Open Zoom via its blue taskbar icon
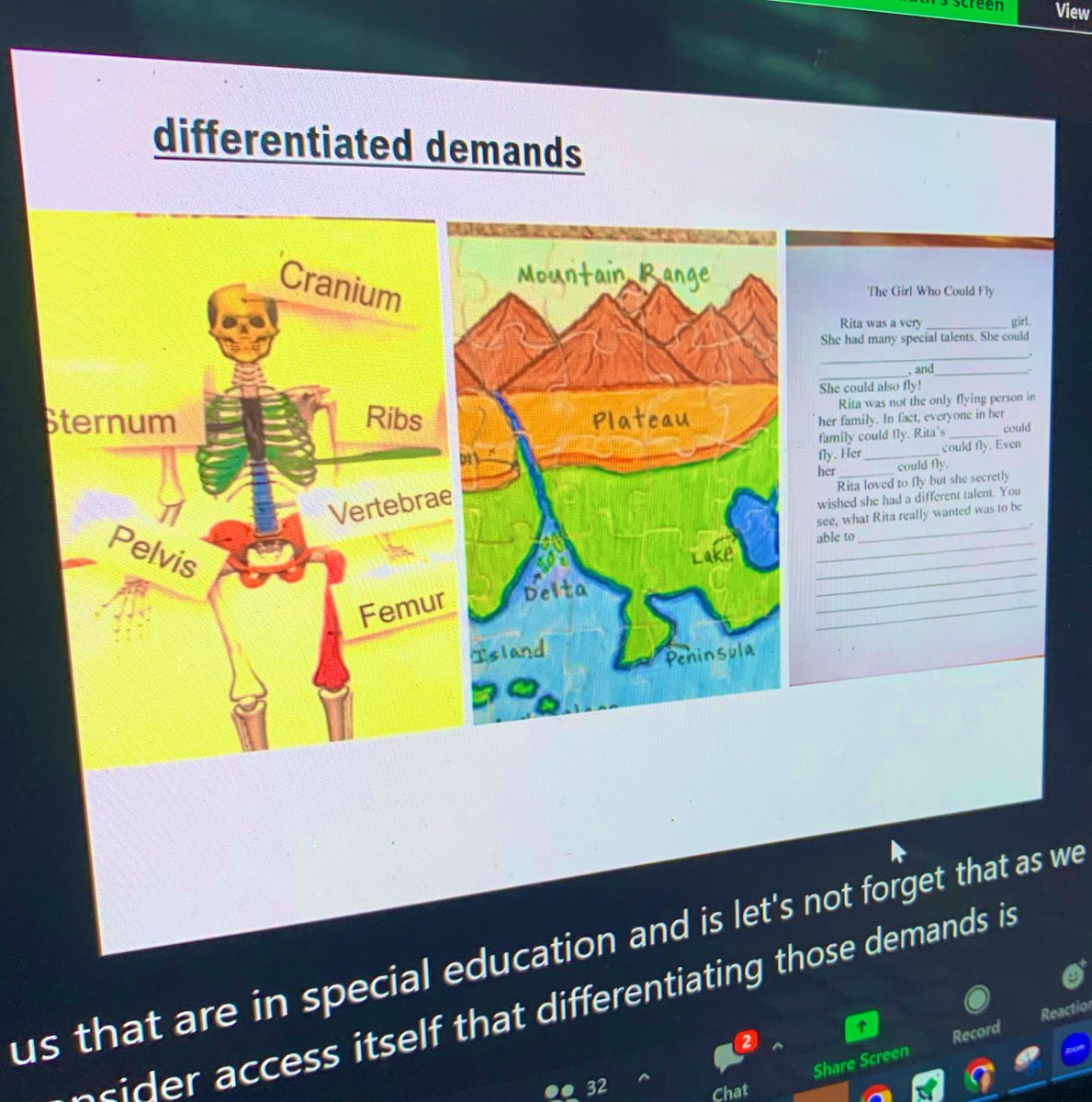The height and width of the screenshot is (1102, 1092). tap(1077, 1048)
